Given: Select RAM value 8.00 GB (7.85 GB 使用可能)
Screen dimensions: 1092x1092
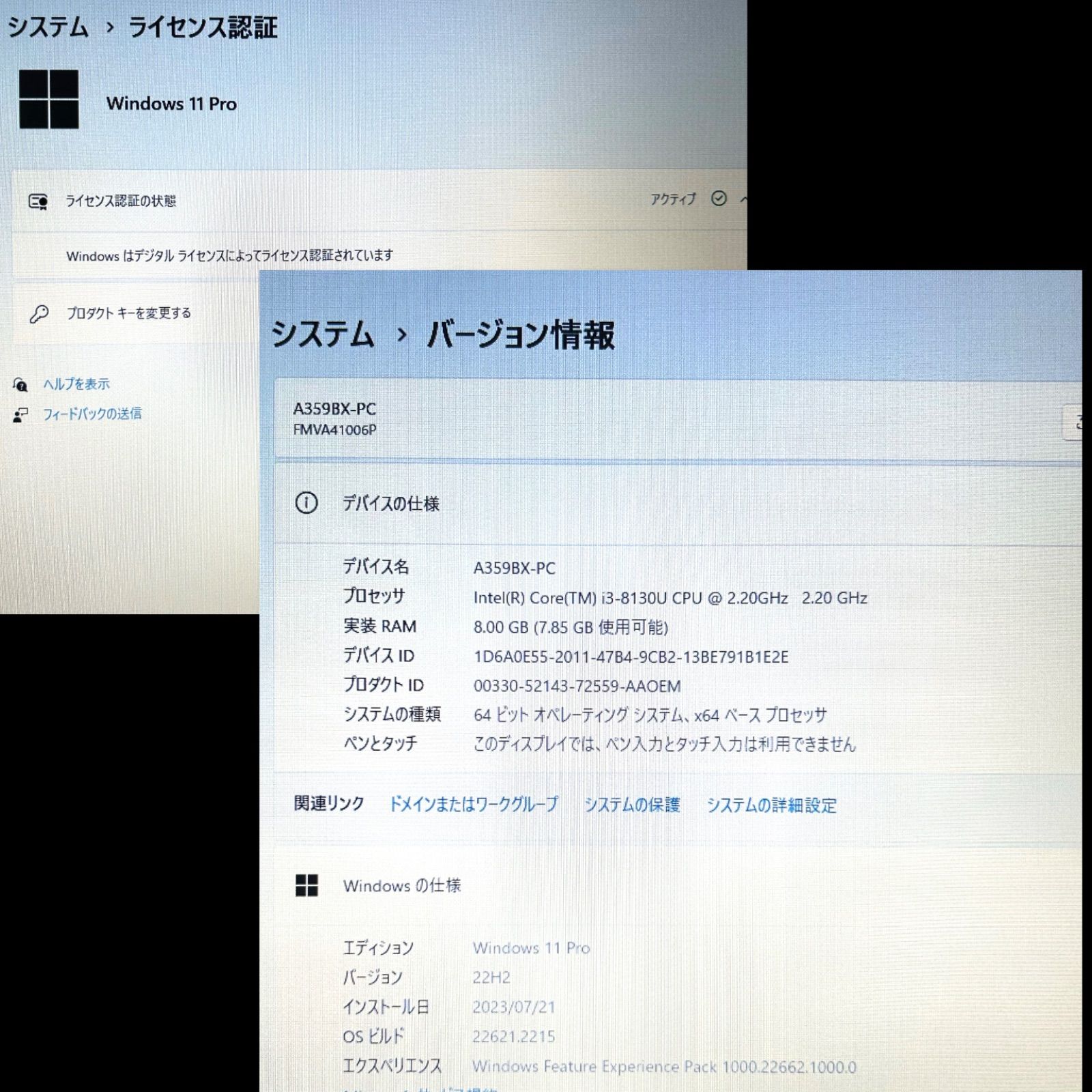Looking at the screenshot, I should coord(571,627).
